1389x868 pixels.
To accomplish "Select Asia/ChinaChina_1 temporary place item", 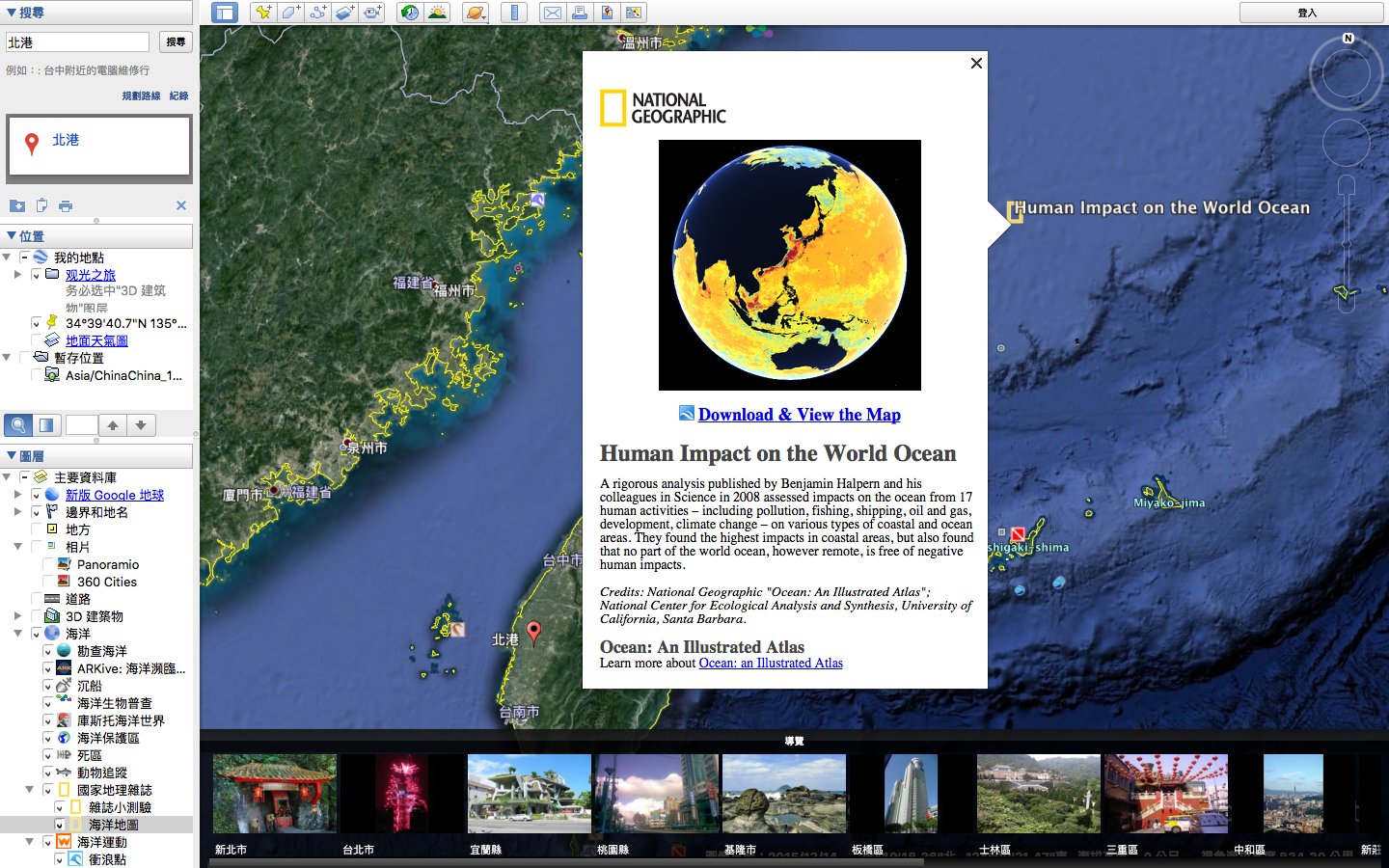I will (96, 375).
